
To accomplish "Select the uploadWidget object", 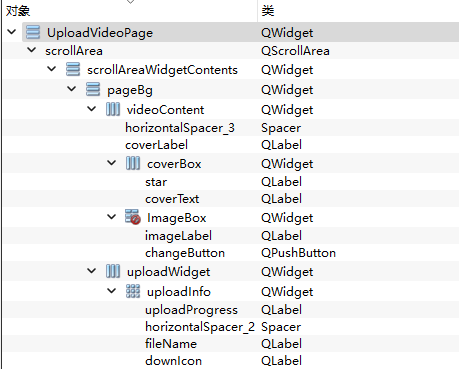I will click(x=168, y=272).
